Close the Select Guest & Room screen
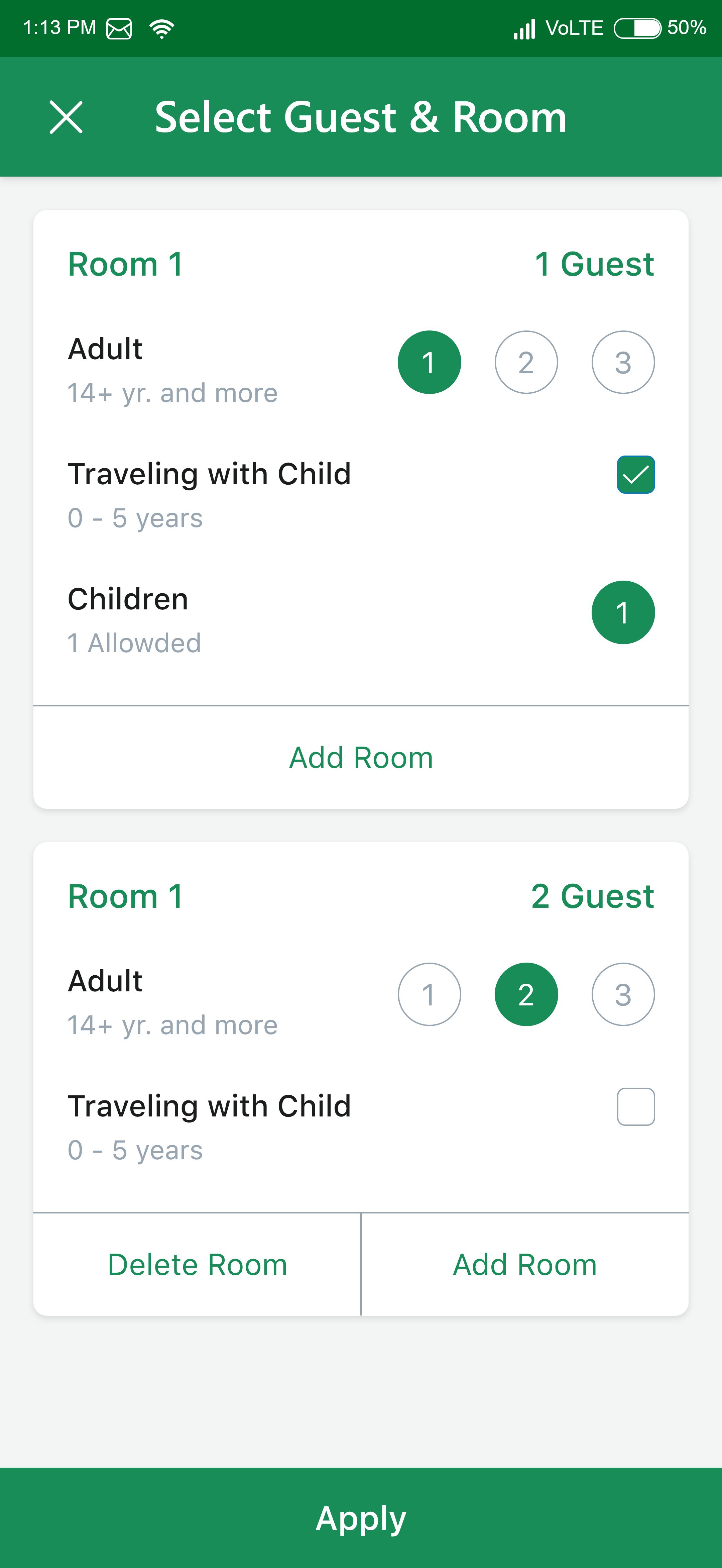 click(66, 117)
